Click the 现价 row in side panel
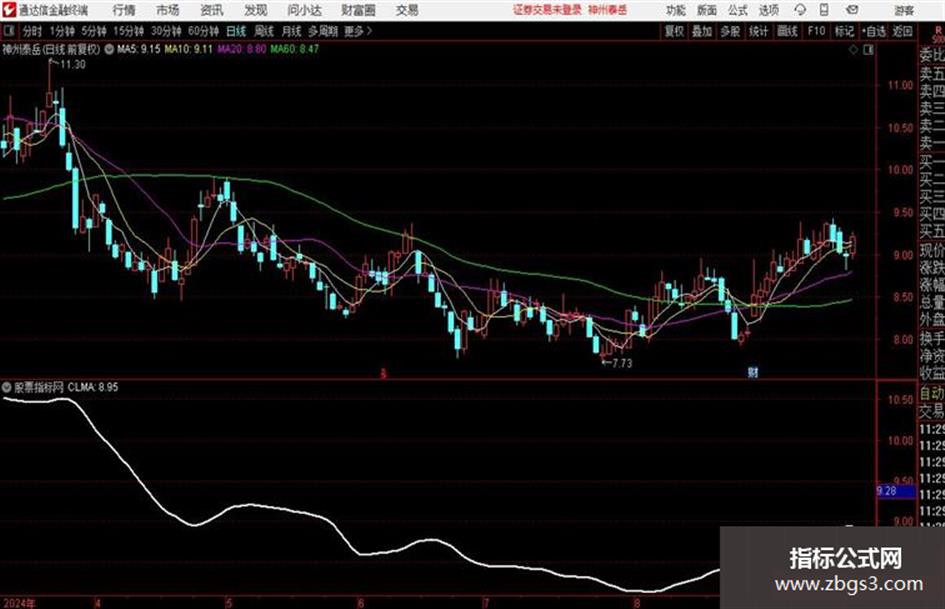Image resolution: width=945 pixels, height=609 pixels. [932, 250]
